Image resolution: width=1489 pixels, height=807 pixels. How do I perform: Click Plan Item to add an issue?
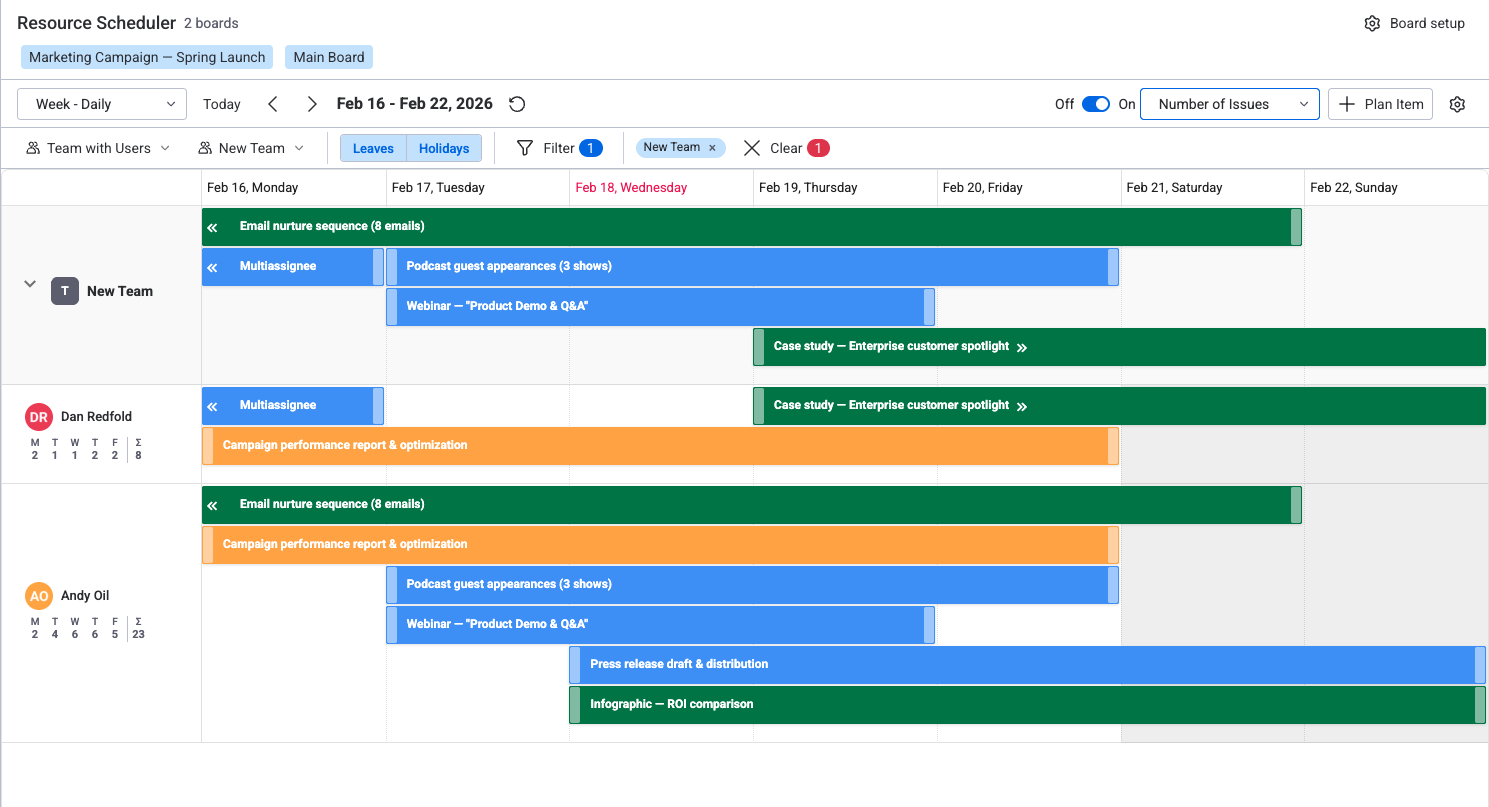[1380, 103]
